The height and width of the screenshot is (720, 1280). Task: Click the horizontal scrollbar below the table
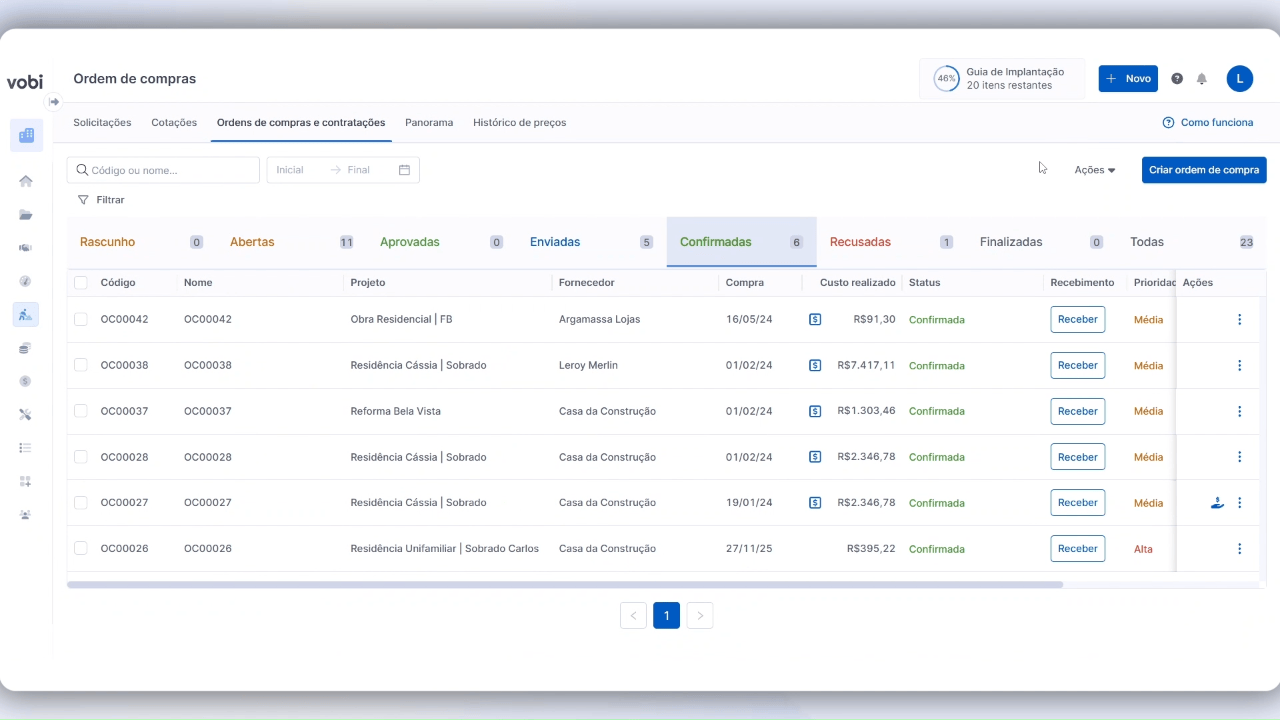565,585
